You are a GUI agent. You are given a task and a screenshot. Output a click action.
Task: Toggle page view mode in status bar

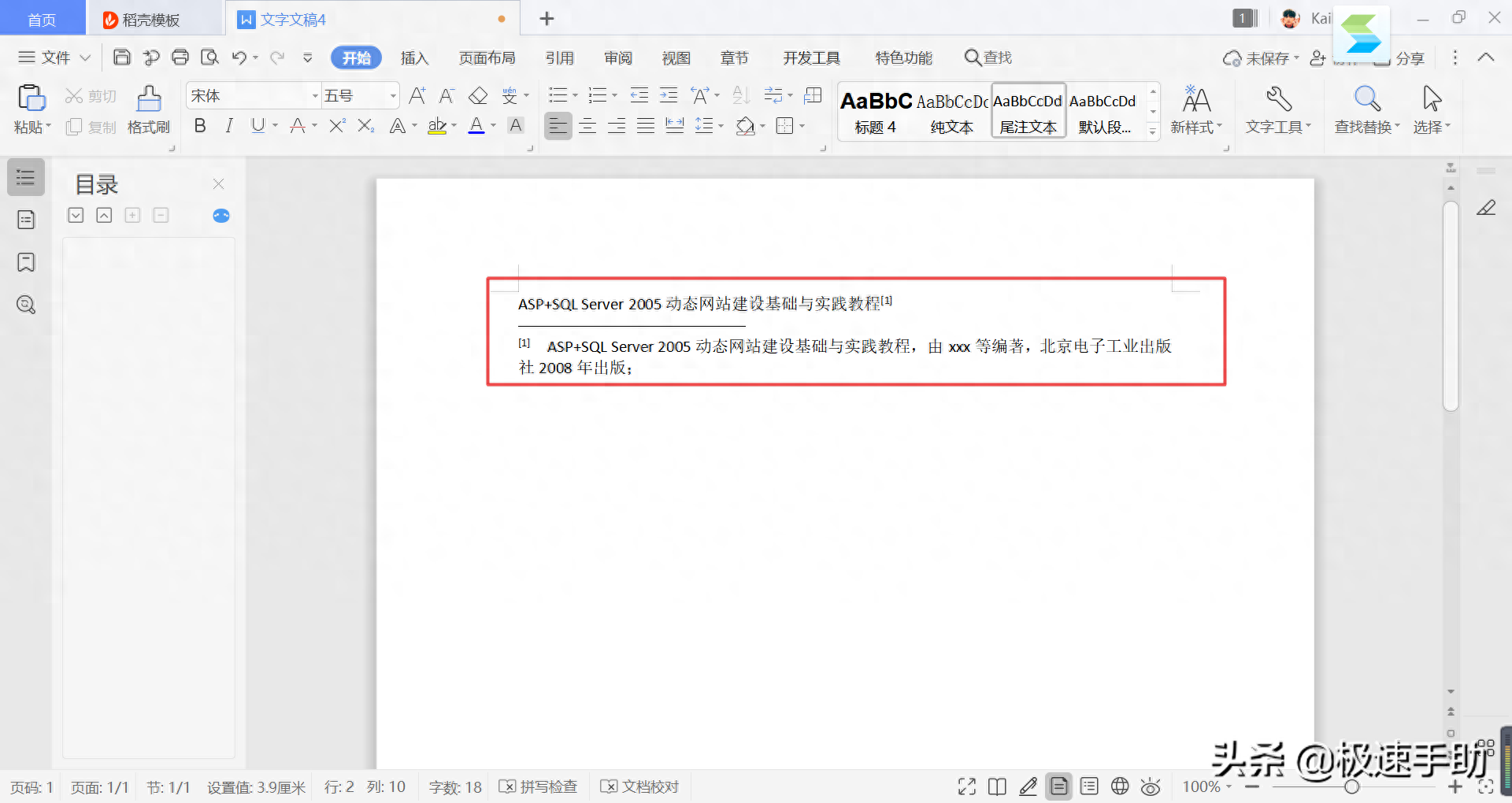[x=1059, y=786]
